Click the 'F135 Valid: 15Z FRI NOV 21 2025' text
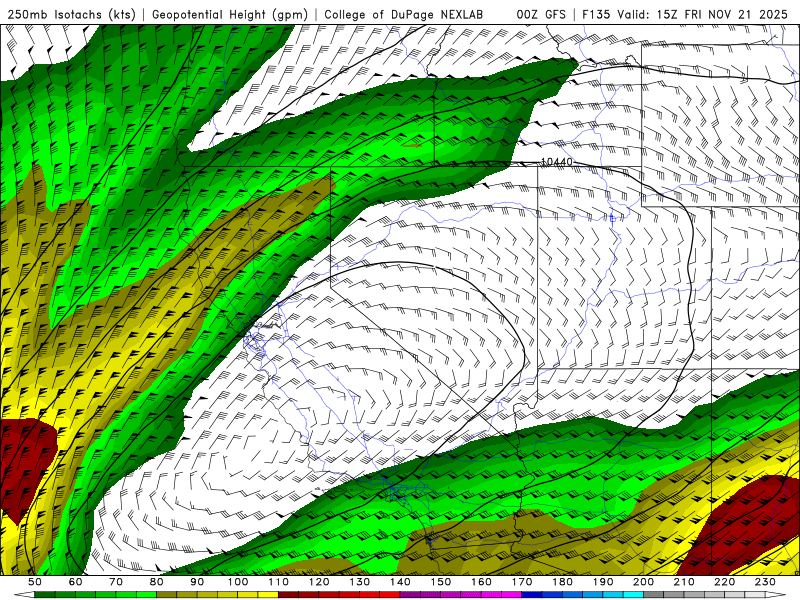This screenshot has width=800, height=600. coord(685,14)
